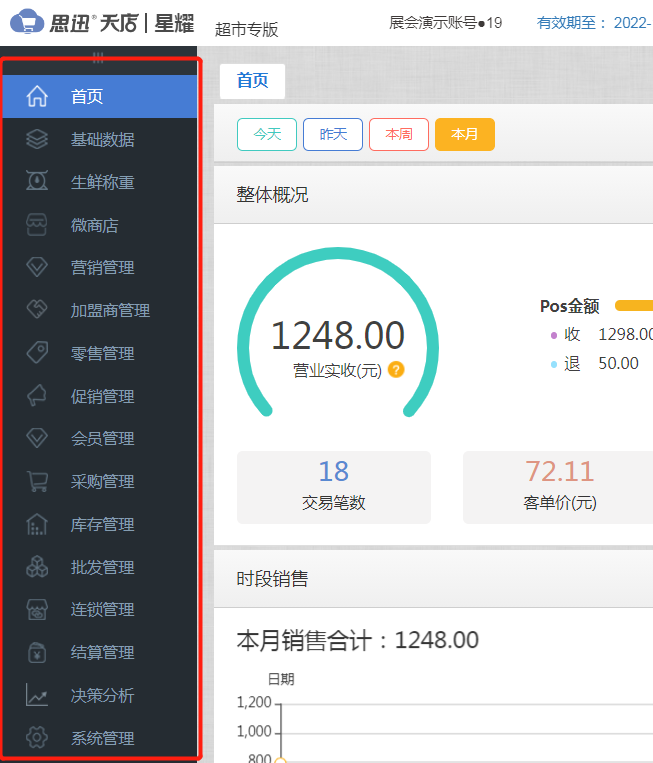Click the 退 50.00 legend entry
The height and width of the screenshot is (763, 653).
coord(594,363)
